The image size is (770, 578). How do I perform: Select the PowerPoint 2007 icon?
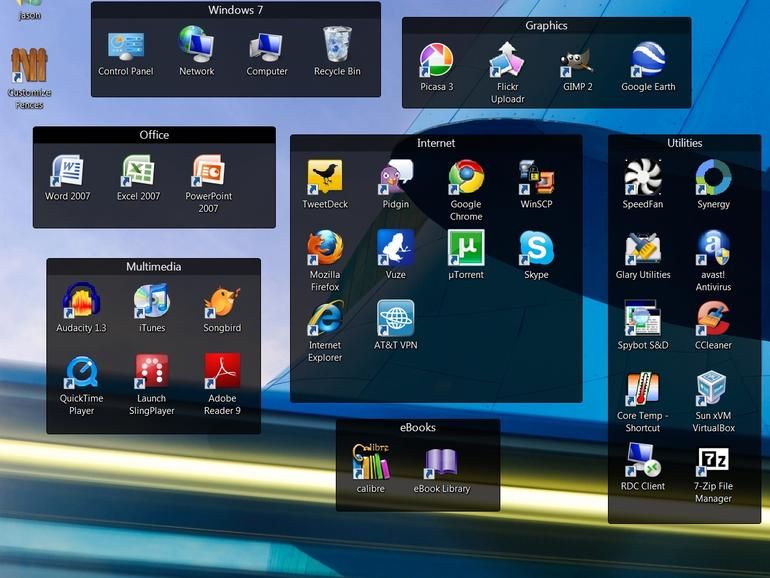tap(208, 172)
